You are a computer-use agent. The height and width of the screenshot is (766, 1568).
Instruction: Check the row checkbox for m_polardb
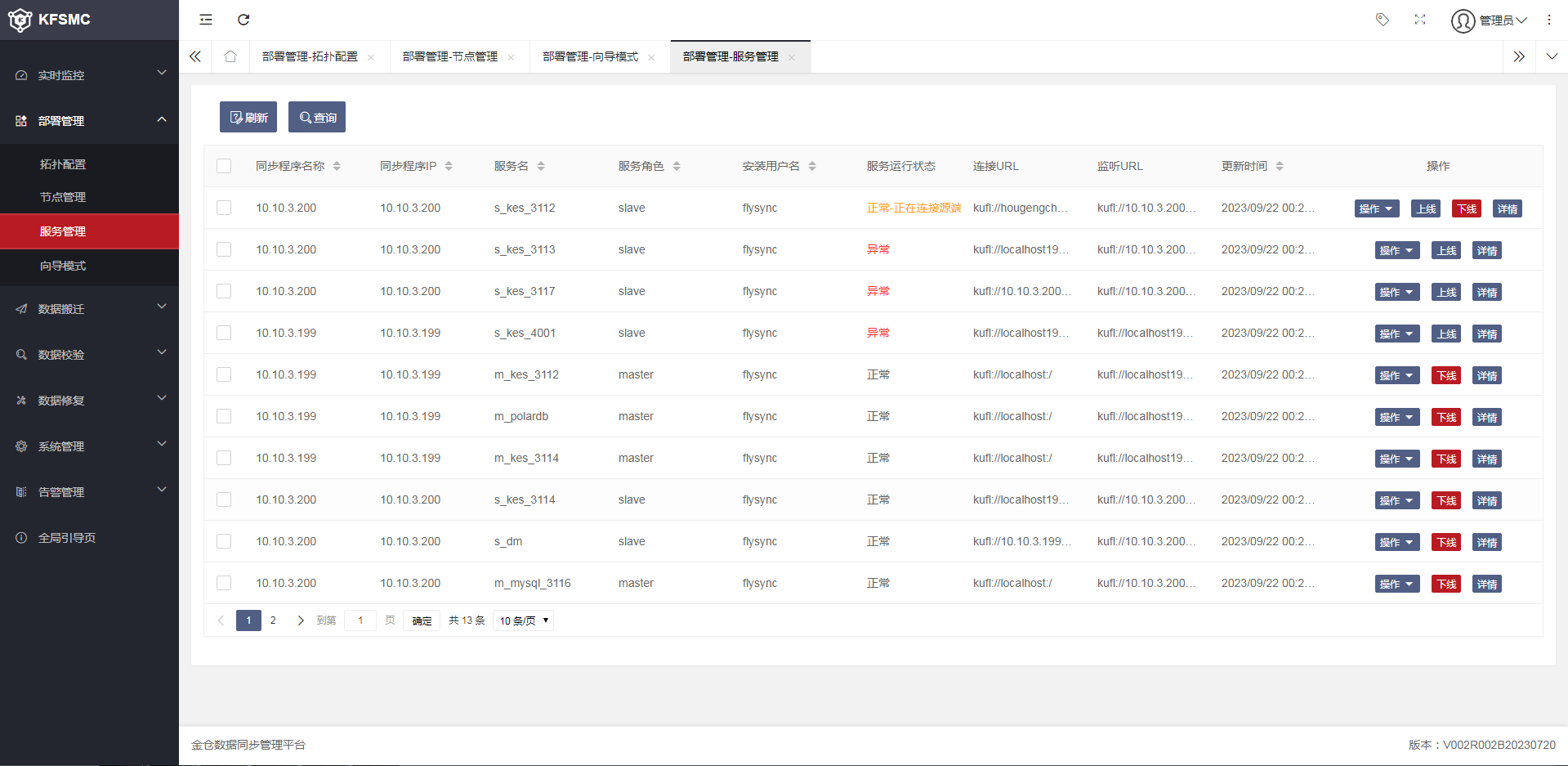click(x=224, y=416)
